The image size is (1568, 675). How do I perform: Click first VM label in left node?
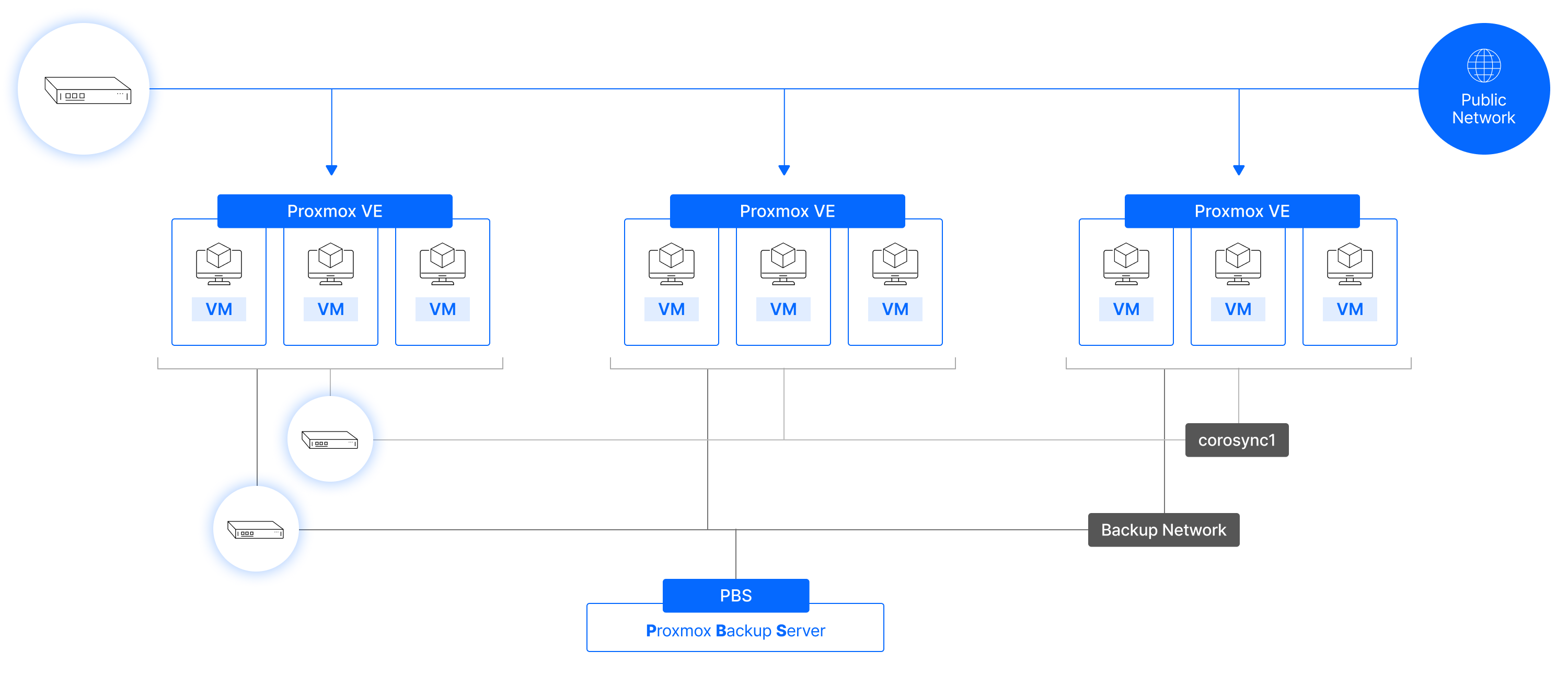219,309
